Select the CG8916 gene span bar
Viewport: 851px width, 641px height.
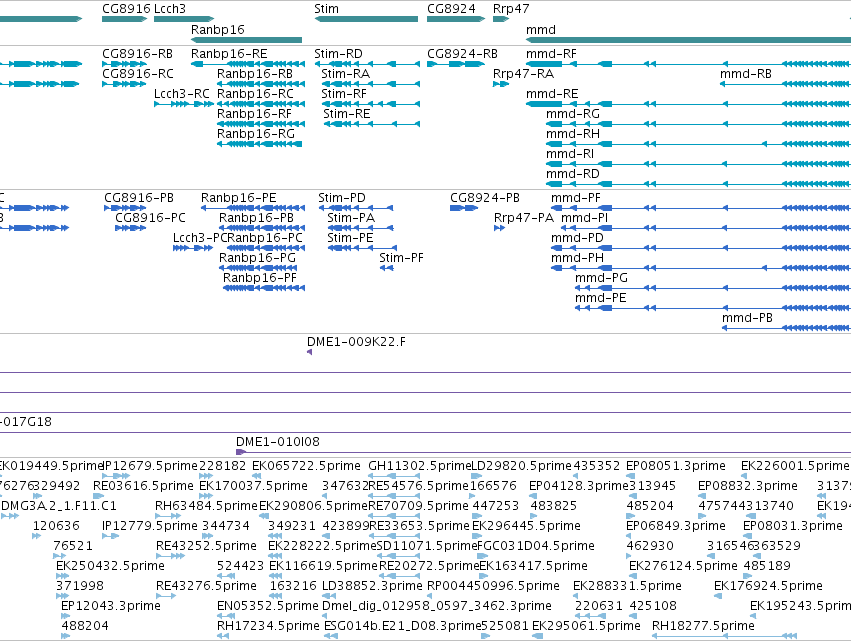124,19
